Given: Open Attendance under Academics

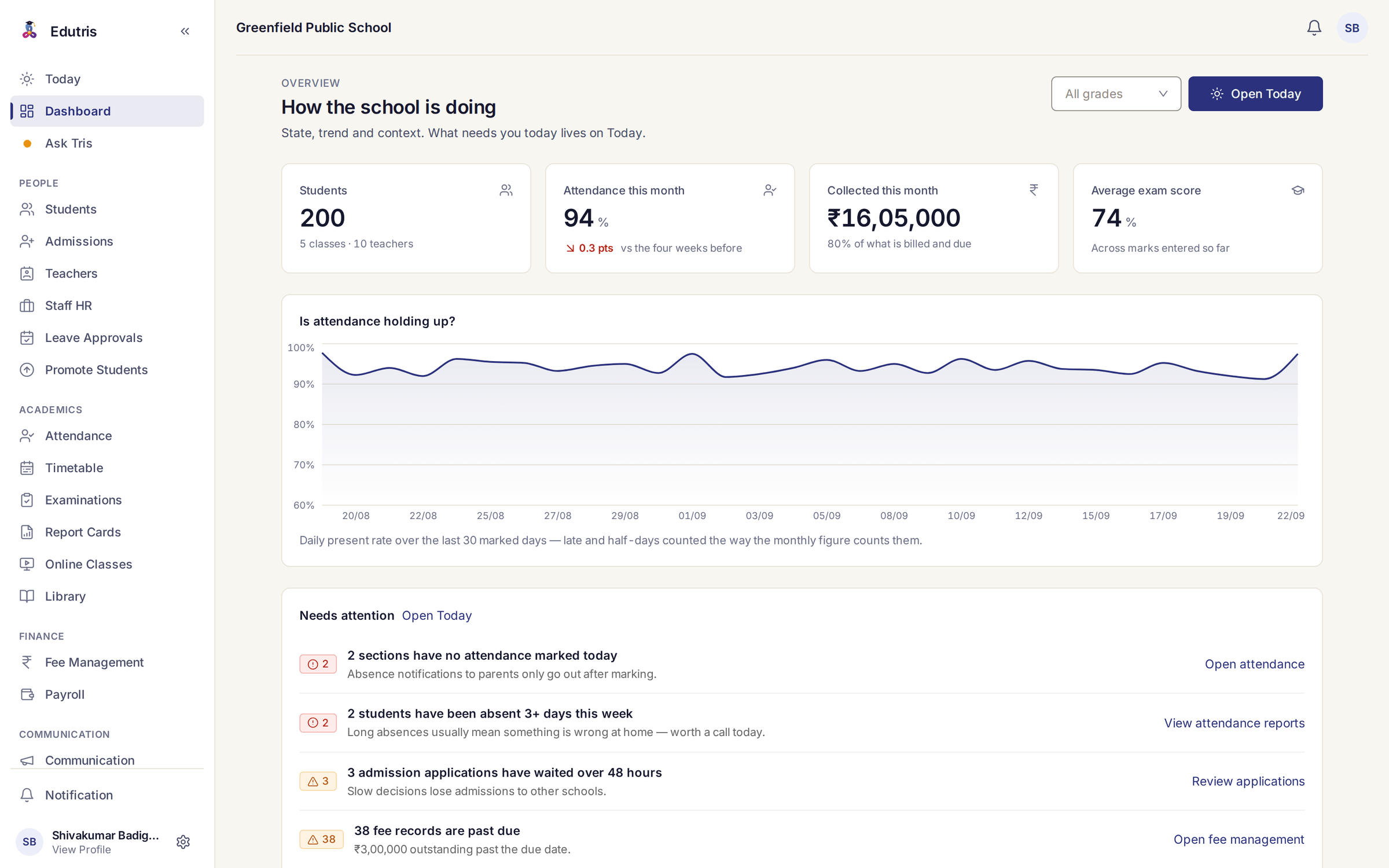Looking at the screenshot, I should pos(107,436).
